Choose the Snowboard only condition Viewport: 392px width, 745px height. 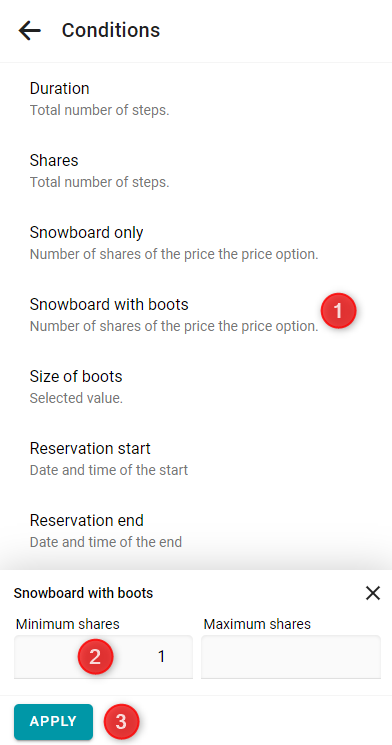[196, 243]
